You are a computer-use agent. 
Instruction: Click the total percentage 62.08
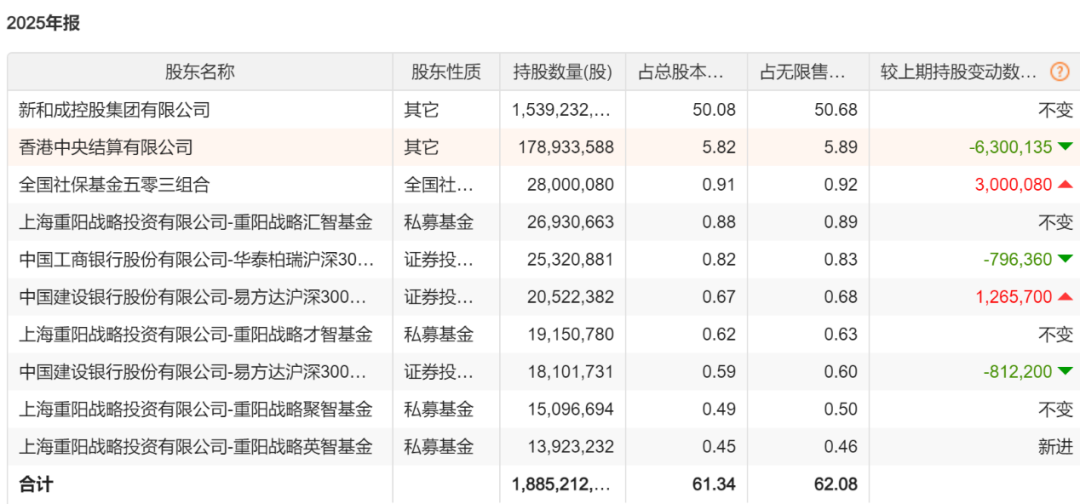(836, 485)
